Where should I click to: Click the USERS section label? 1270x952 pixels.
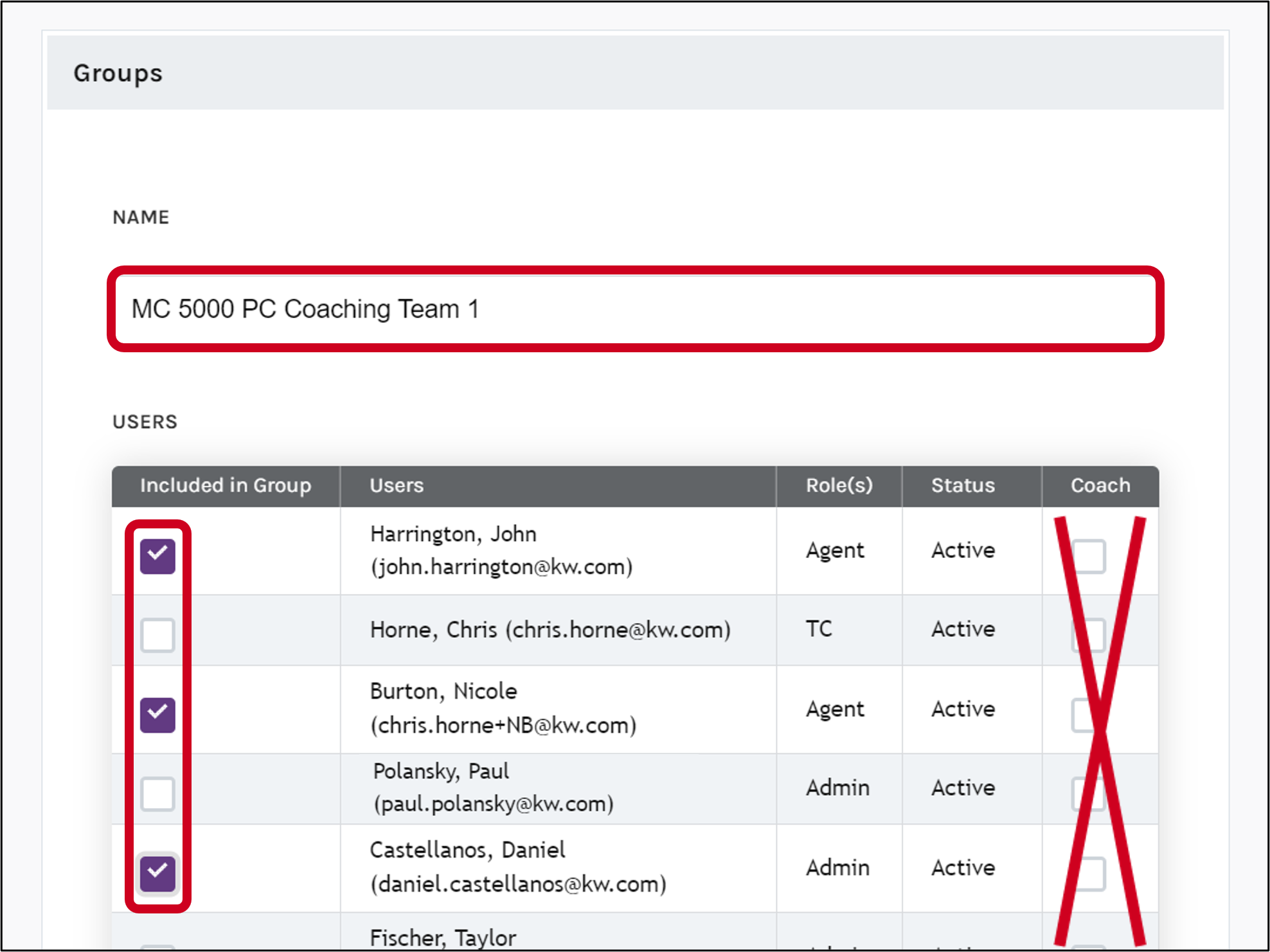pyautogui.click(x=145, y=422)
